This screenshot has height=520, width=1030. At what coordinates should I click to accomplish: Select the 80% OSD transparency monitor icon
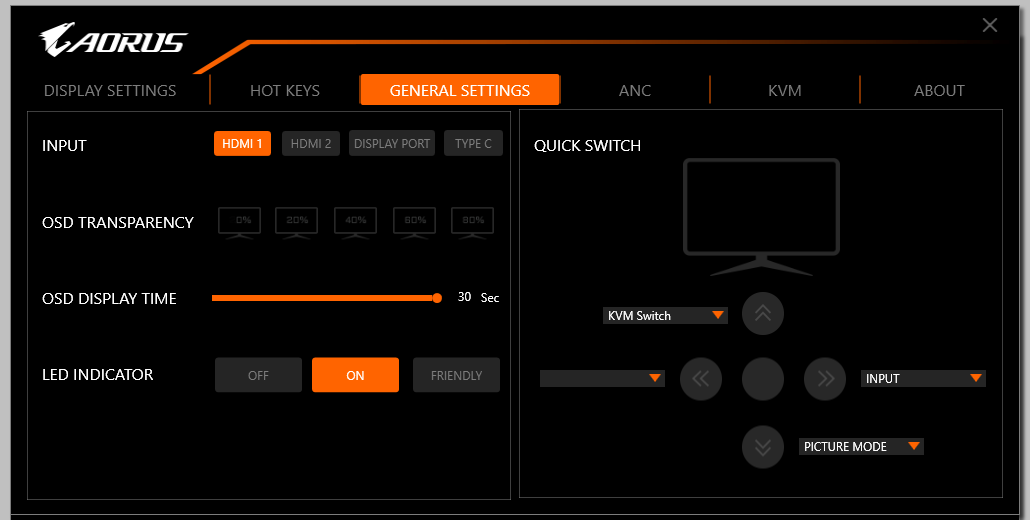(472, 223)
